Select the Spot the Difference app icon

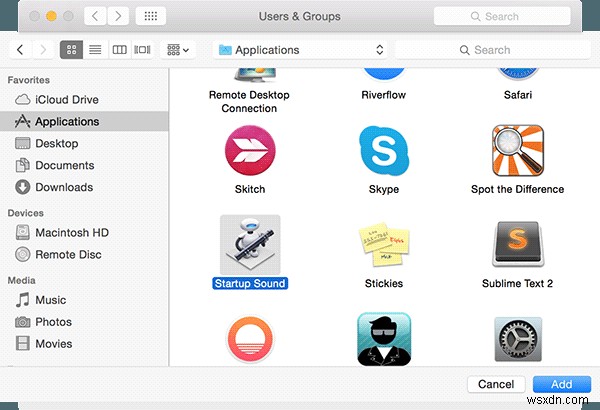[x=518, y=150]
